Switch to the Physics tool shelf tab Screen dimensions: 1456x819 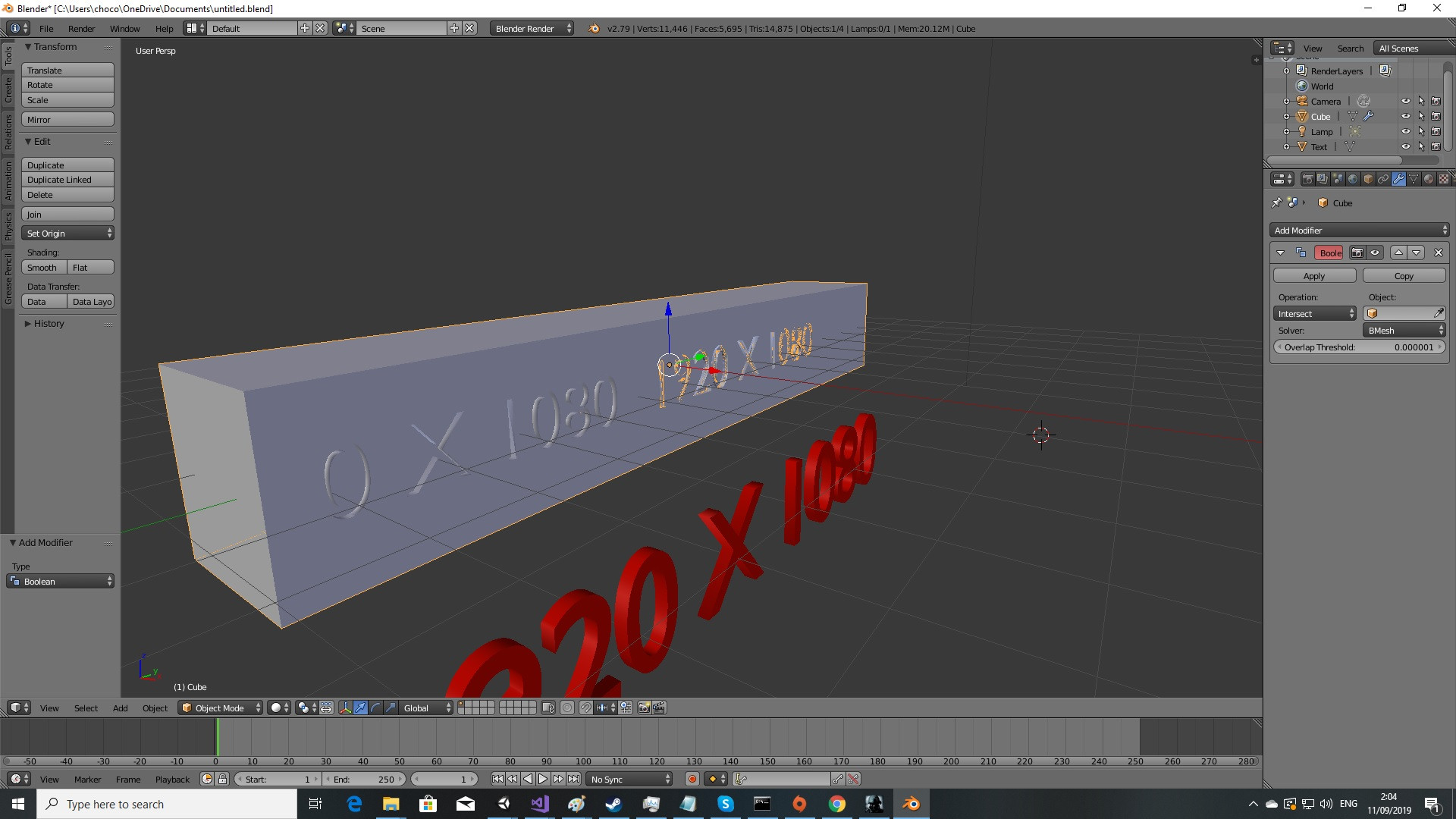[8, 225]
